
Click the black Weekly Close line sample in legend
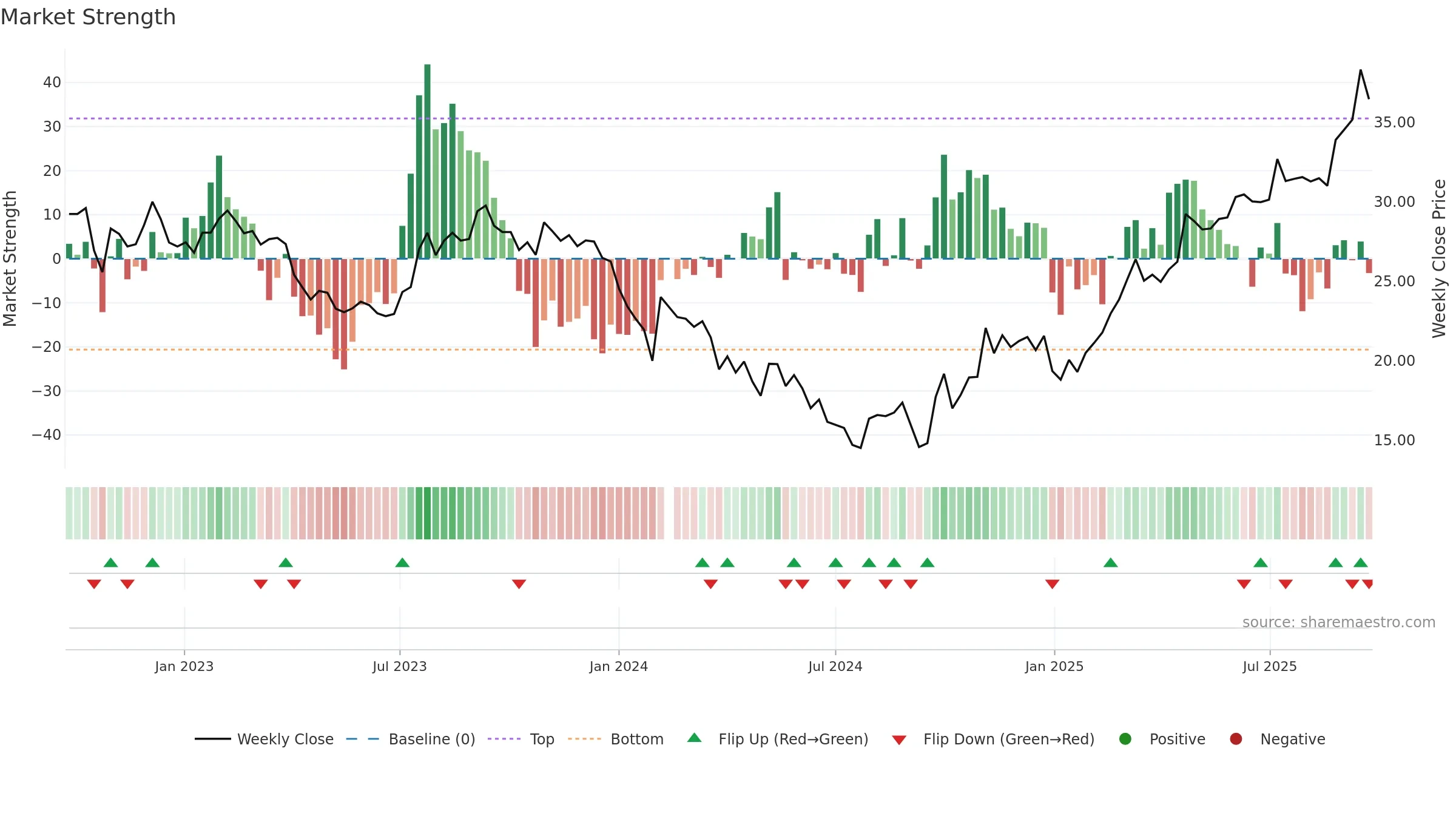[x=212, y=739]
